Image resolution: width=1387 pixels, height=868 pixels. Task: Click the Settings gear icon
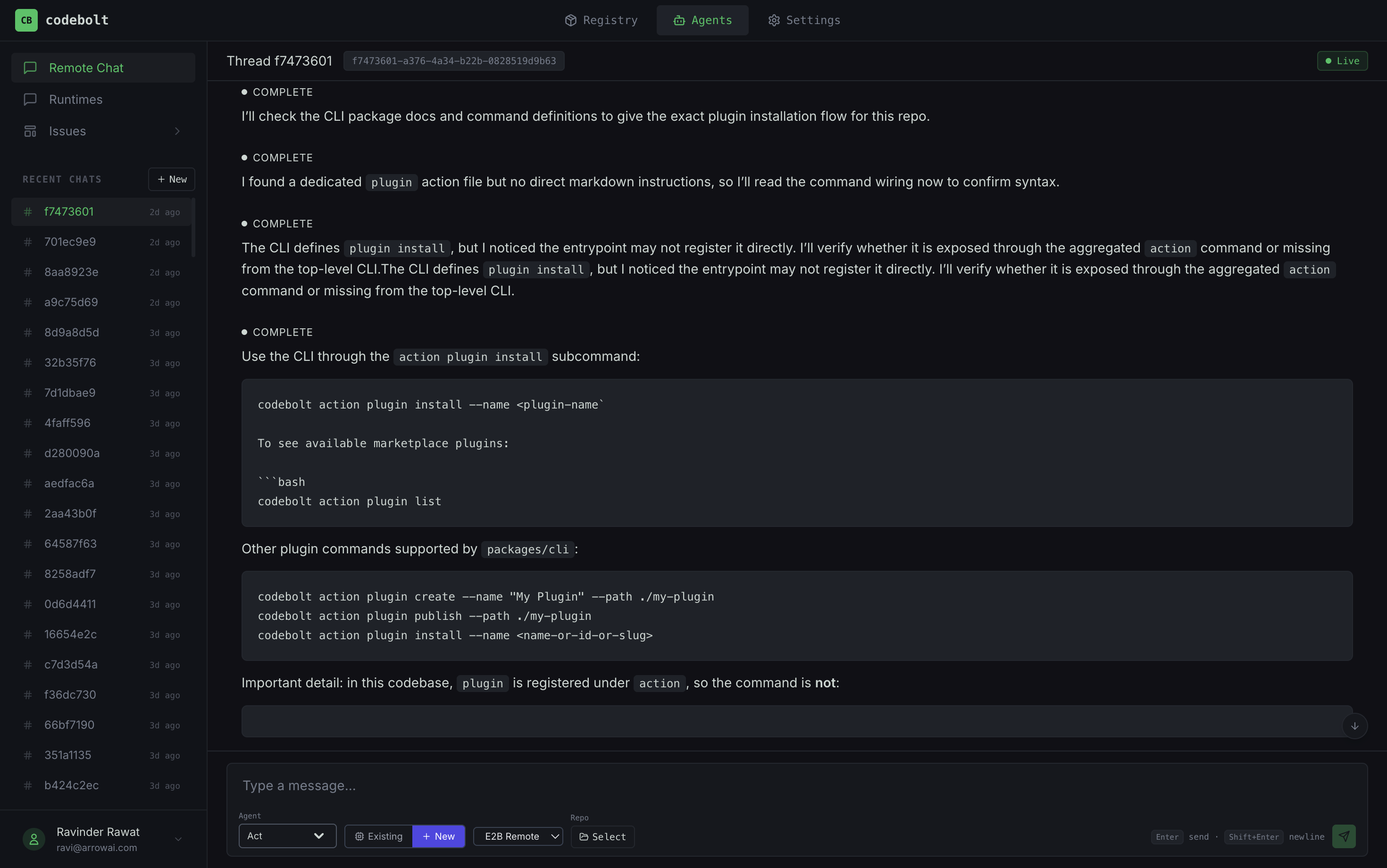tap(774, 20)
